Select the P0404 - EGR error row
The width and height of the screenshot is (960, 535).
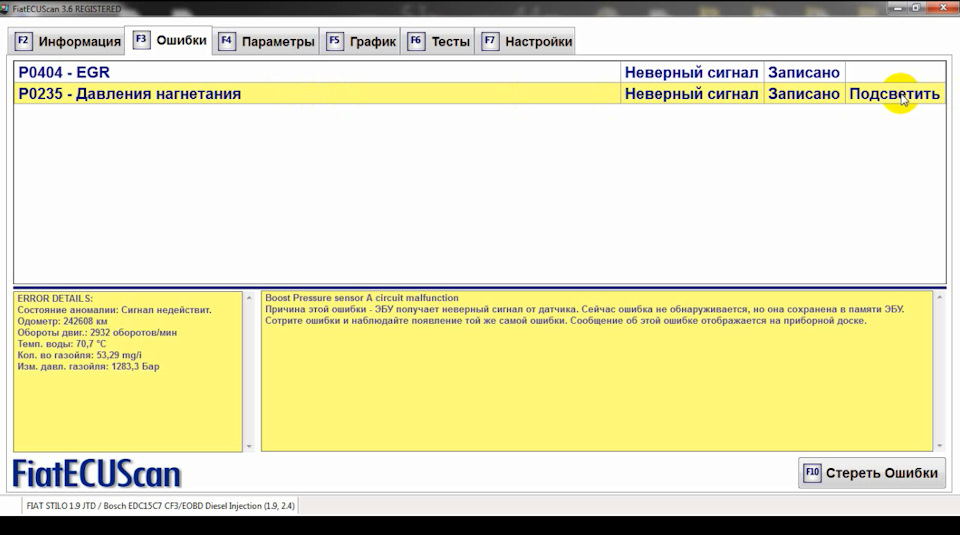coord(479,72)
